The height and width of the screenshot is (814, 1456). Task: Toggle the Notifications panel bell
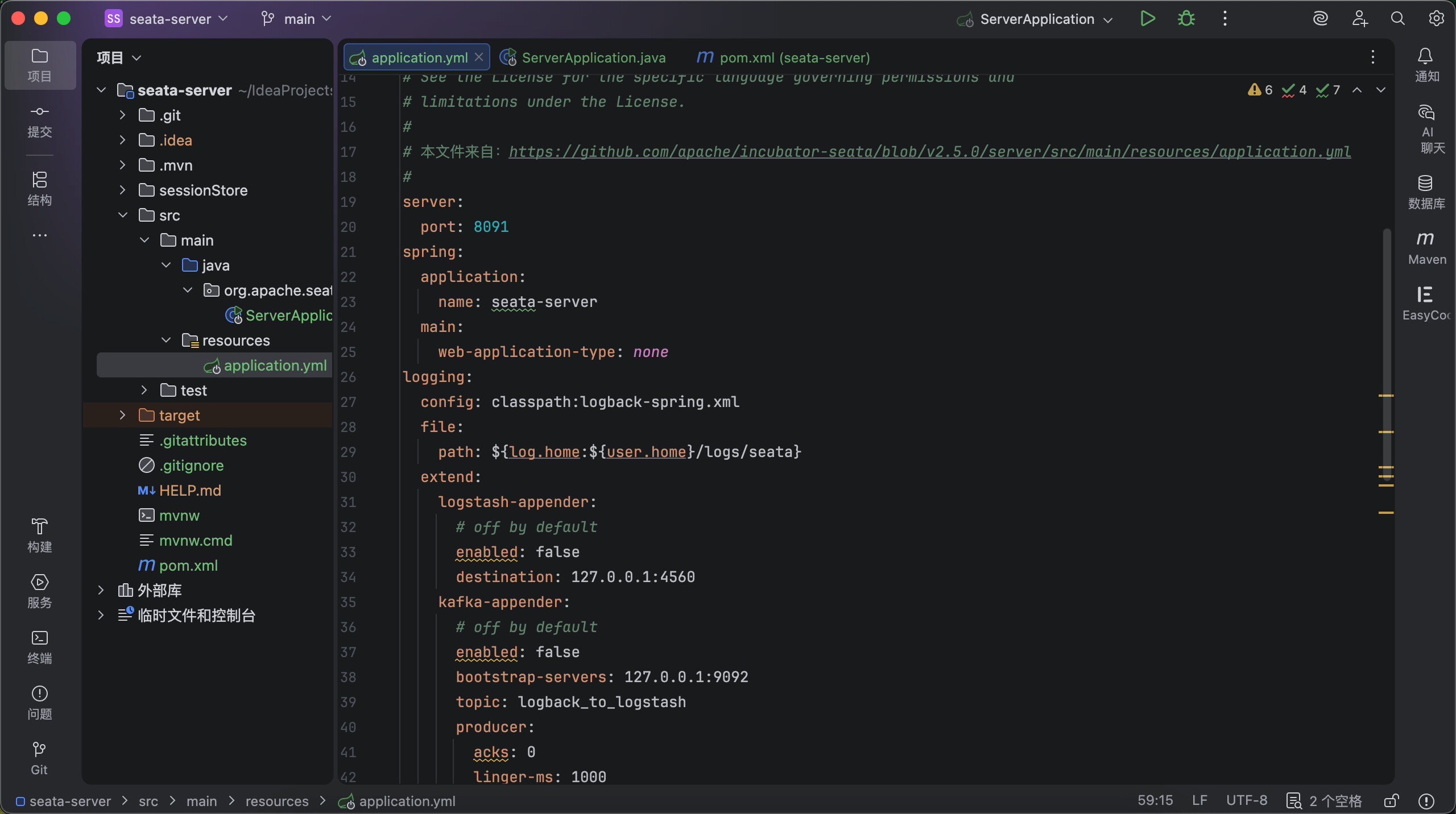tap(1426, 65)
